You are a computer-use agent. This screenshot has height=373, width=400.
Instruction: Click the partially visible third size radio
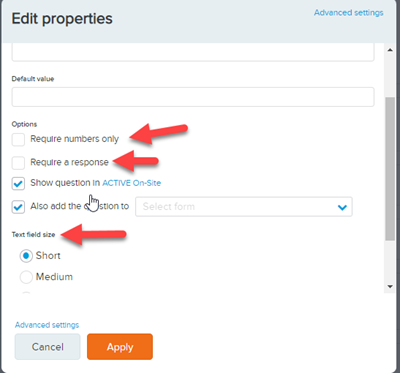(x=26, y=294)
